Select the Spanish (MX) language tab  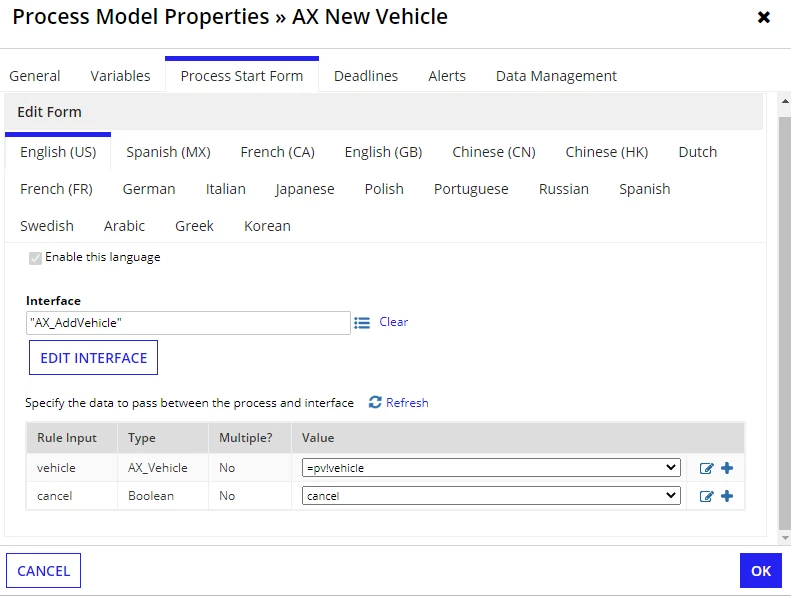click(x=168, y=152)
